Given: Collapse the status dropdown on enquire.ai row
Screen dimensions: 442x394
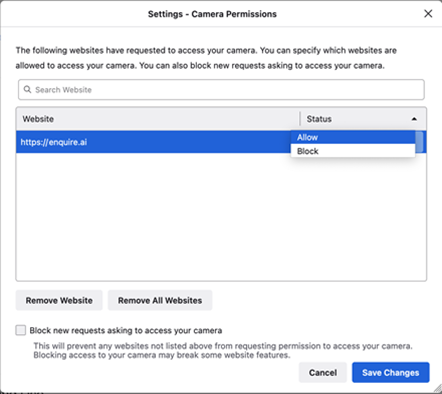Looking at the screenshot, I should pyautogui.click(x=420, y=142).
